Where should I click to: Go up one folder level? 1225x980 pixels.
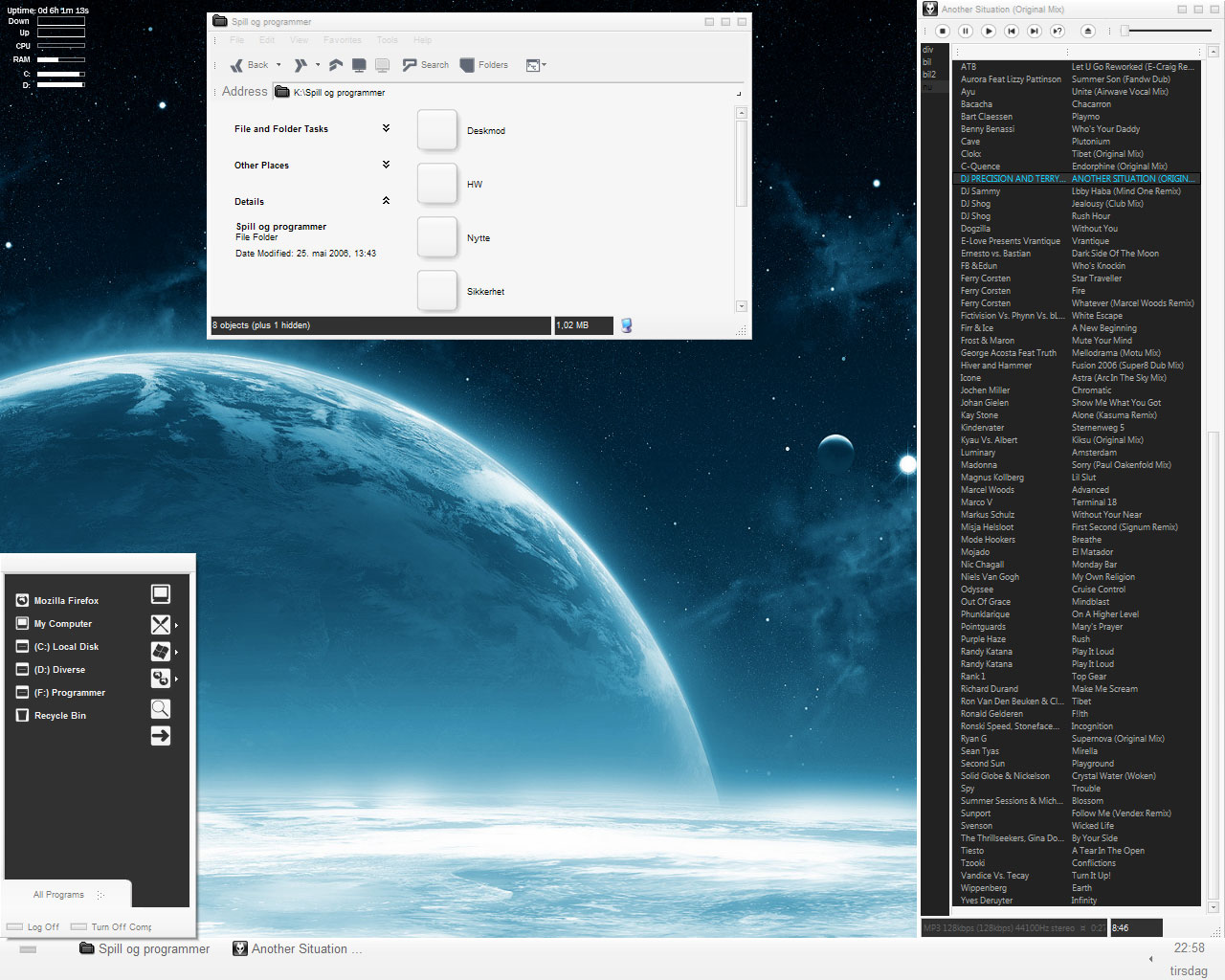[x=335, y=65]
